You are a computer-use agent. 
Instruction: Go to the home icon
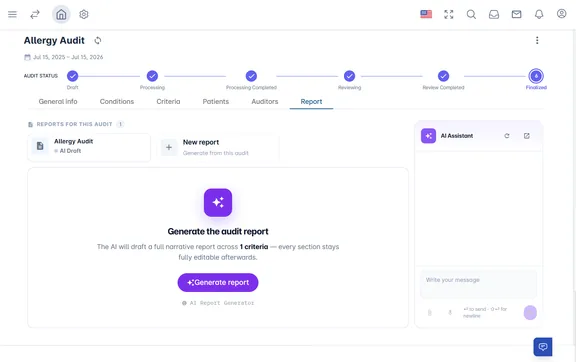pos(61,14)
